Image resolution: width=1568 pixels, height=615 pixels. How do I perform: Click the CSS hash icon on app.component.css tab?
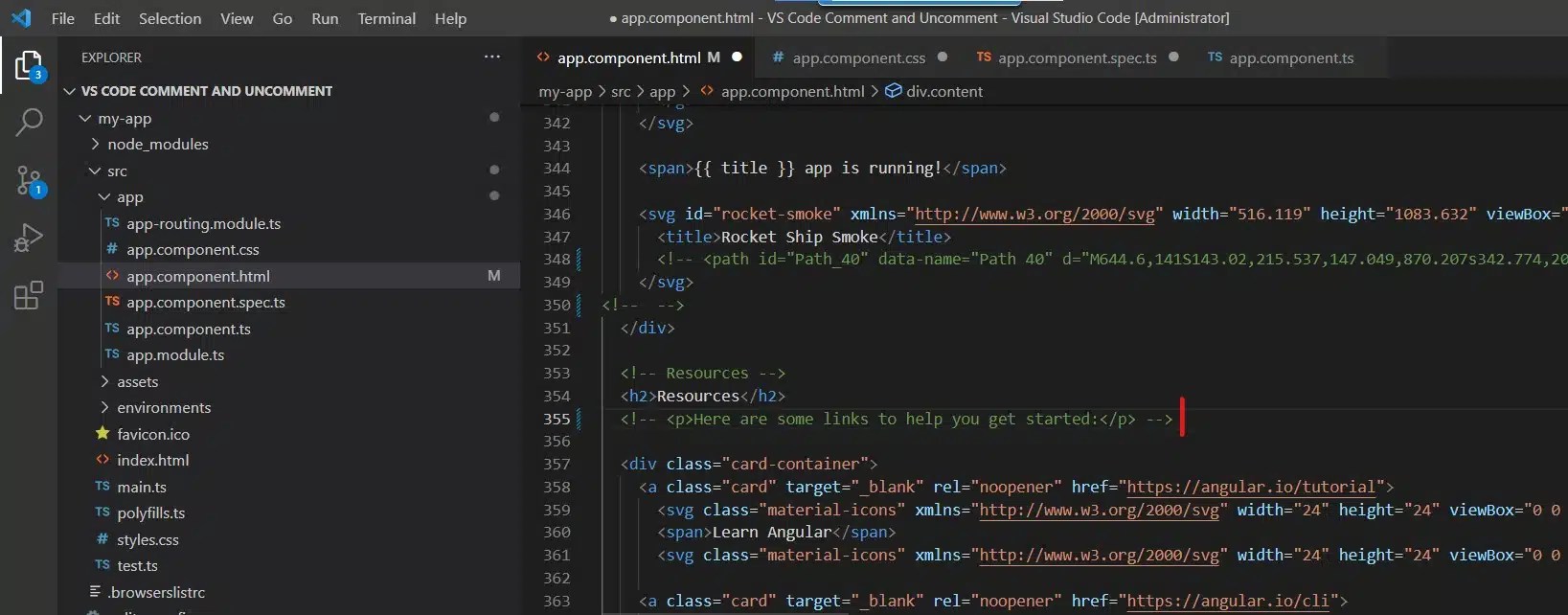pos(778,57)
